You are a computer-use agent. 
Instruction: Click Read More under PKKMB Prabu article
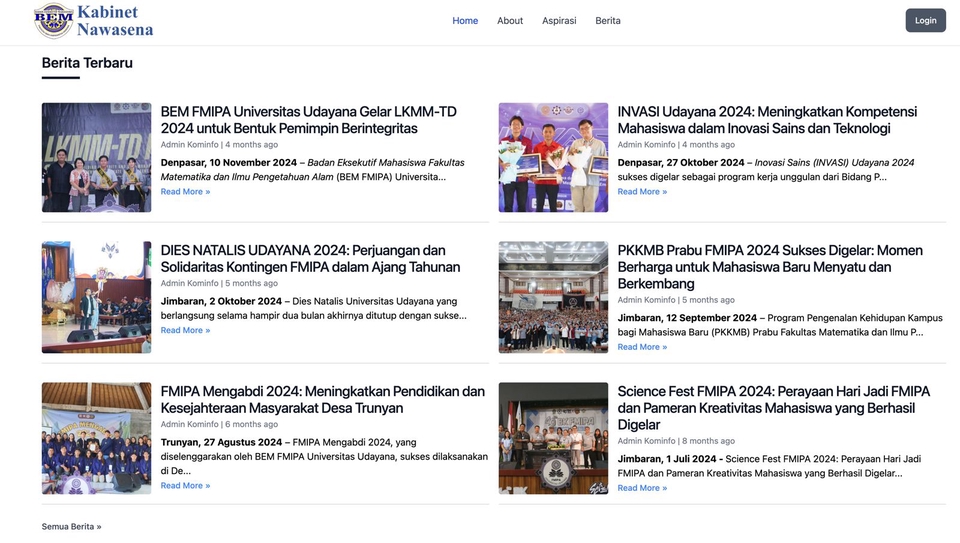coord(642,346)
